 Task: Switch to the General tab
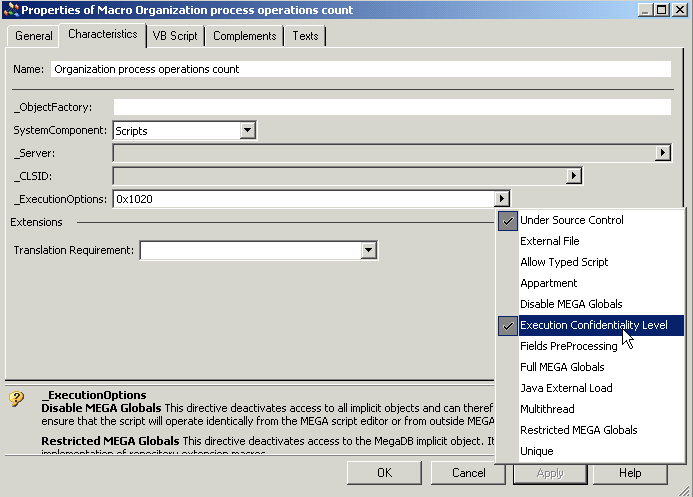[x=33, y=36]
